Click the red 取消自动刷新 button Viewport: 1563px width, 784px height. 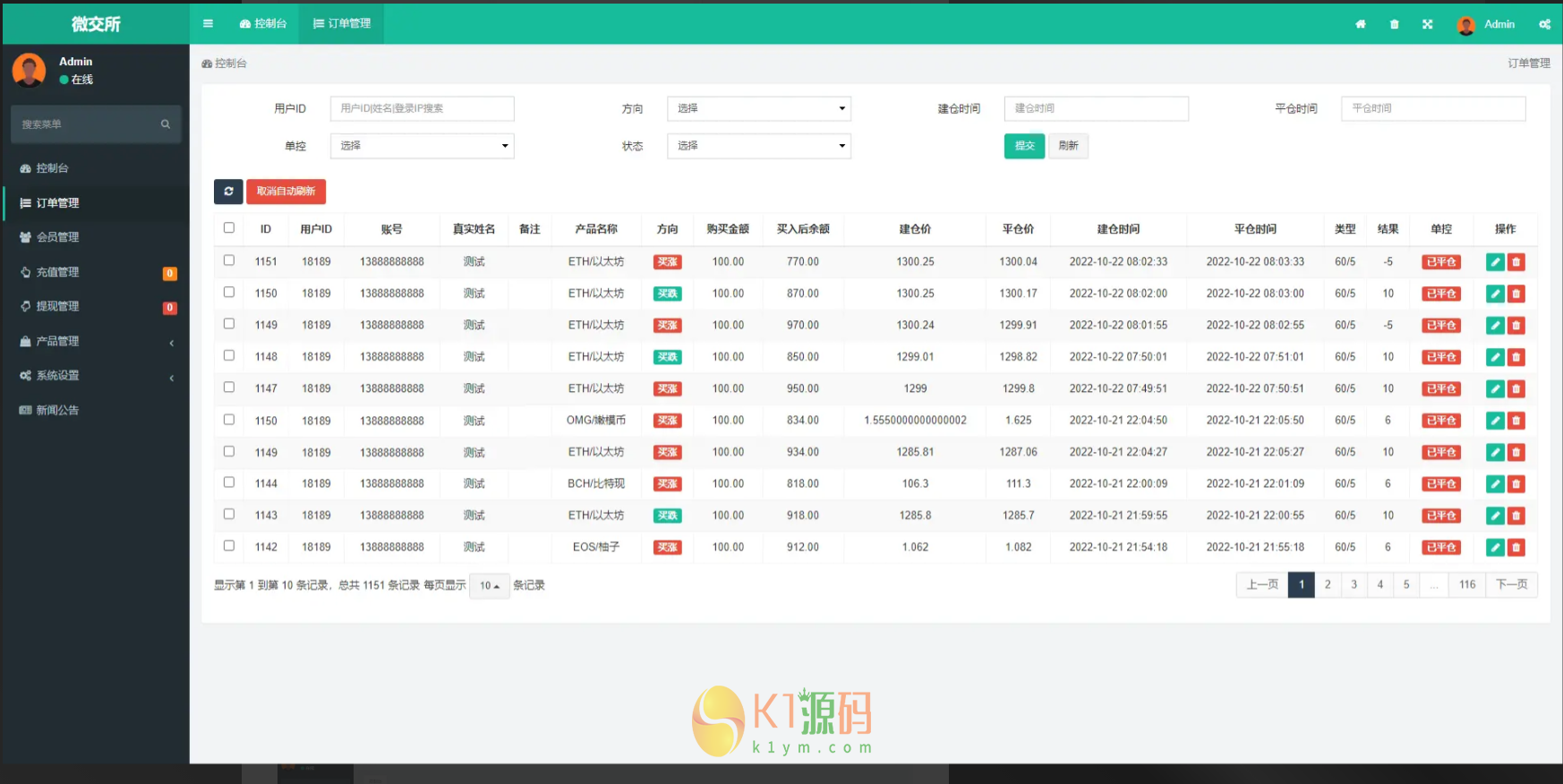[x=286, y=192]
